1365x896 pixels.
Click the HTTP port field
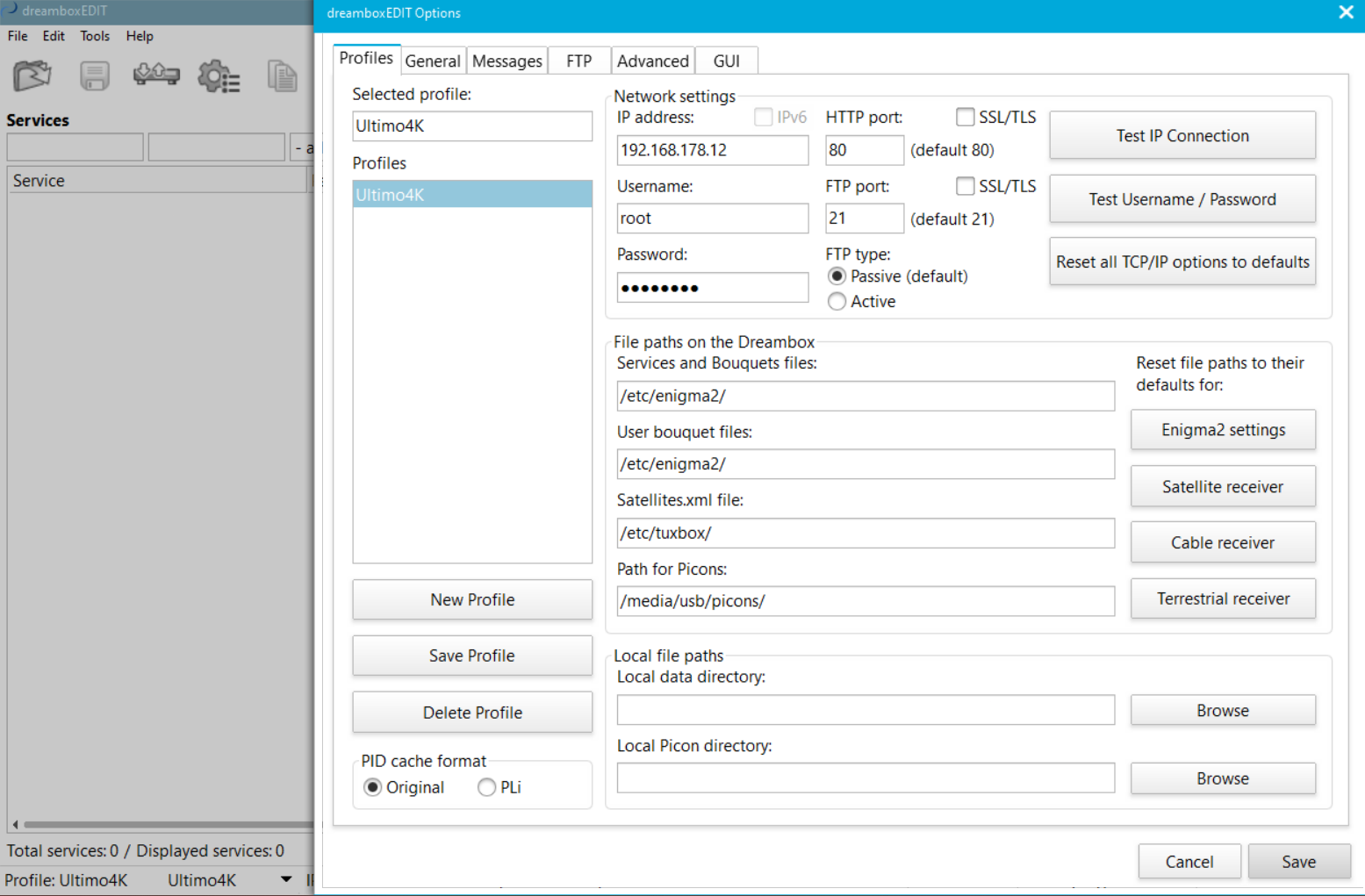pyautogui.click(x=865, y=150)
